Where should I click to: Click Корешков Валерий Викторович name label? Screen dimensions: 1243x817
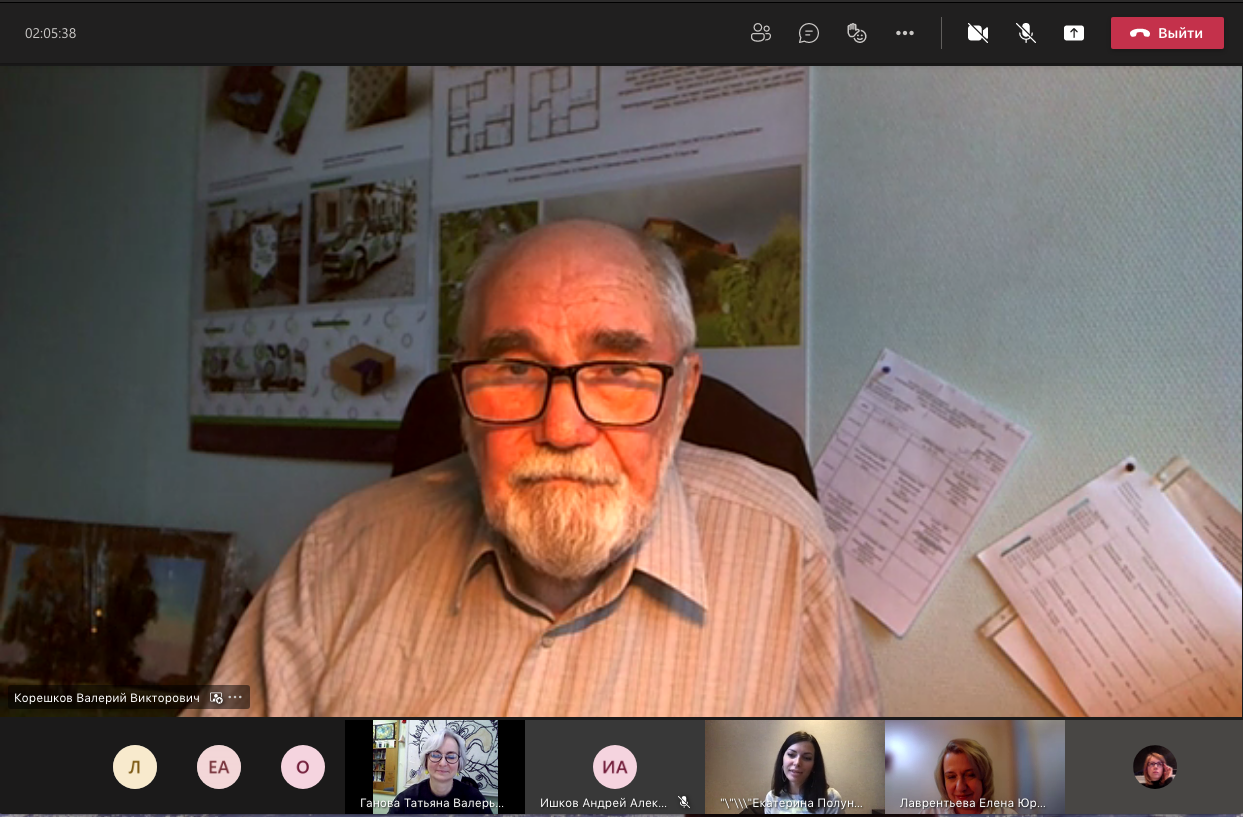point(107,698)
